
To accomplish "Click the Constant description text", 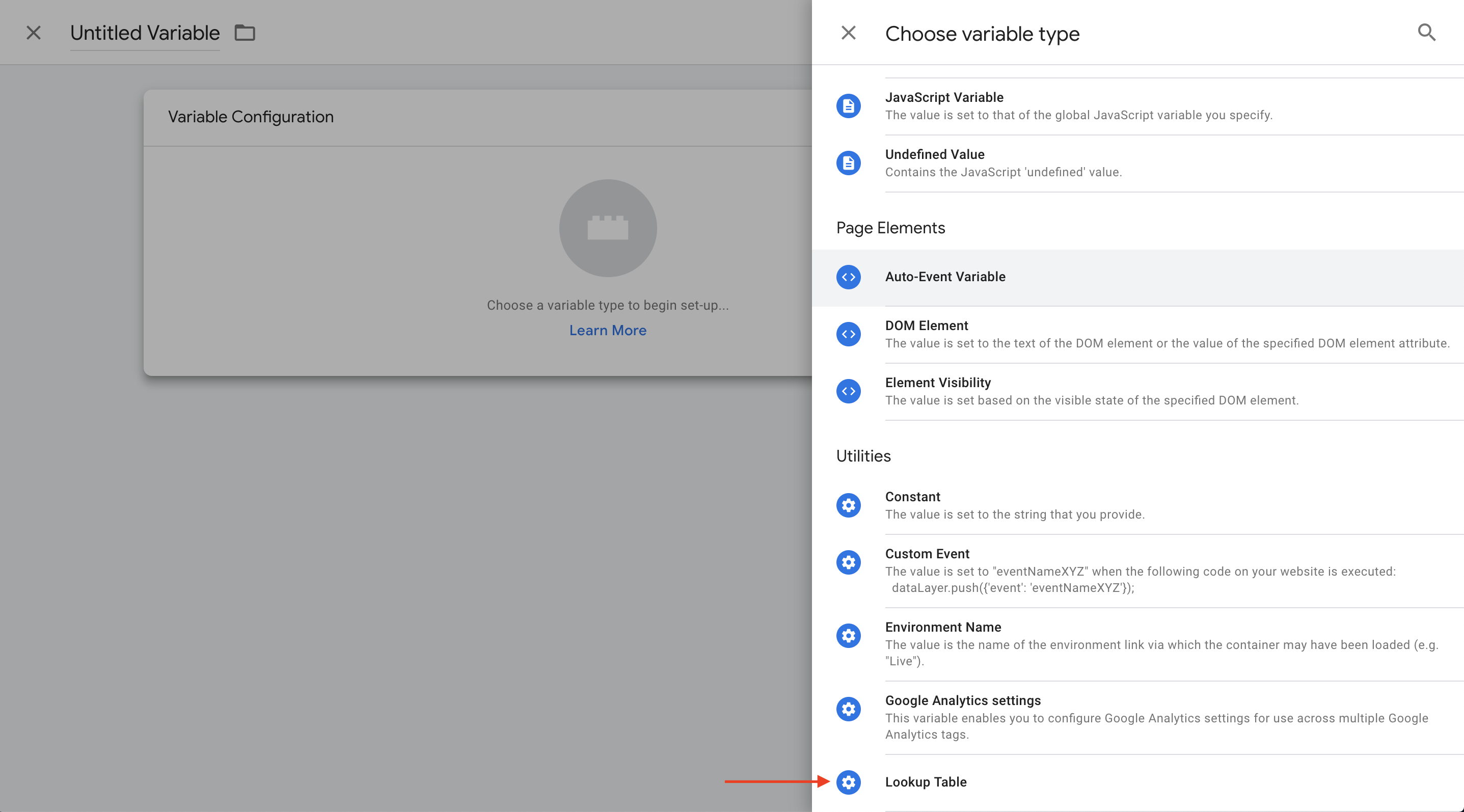I will [x=1015, y=515].
